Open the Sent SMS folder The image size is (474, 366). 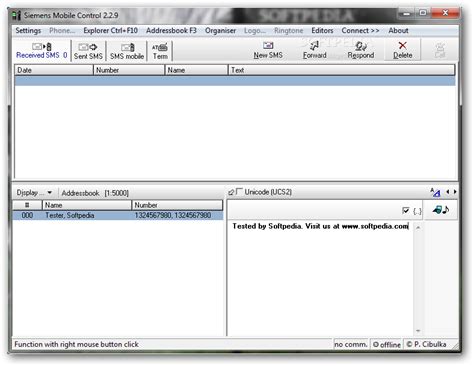click(88, 51)
